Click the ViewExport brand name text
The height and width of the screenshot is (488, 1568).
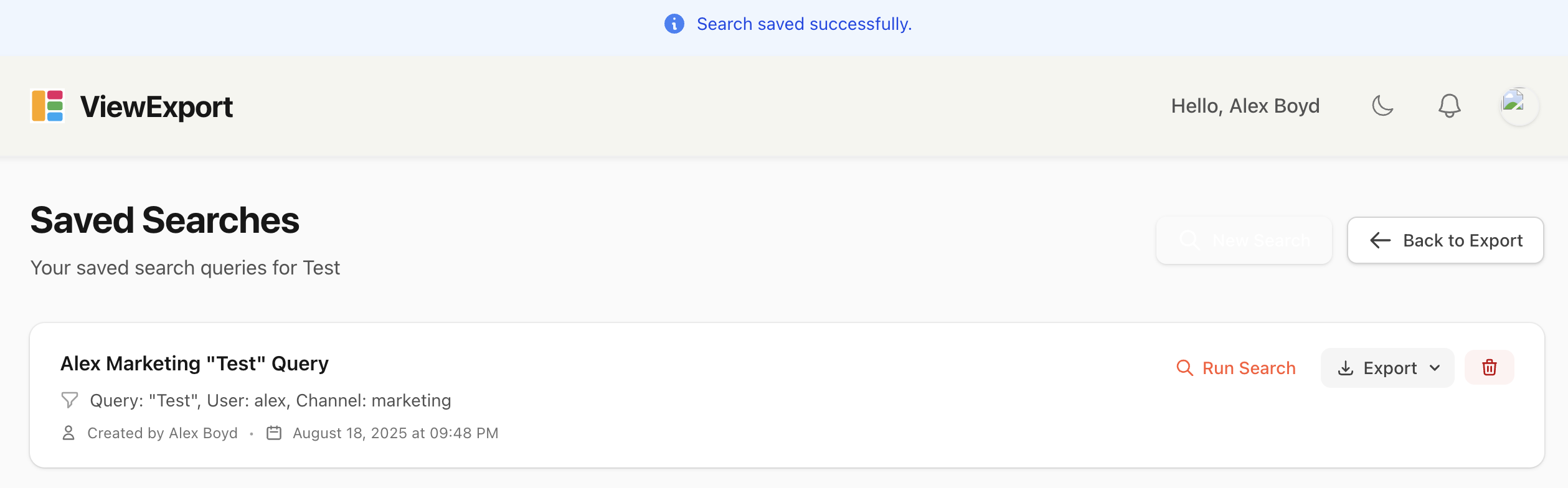[156, 106]
